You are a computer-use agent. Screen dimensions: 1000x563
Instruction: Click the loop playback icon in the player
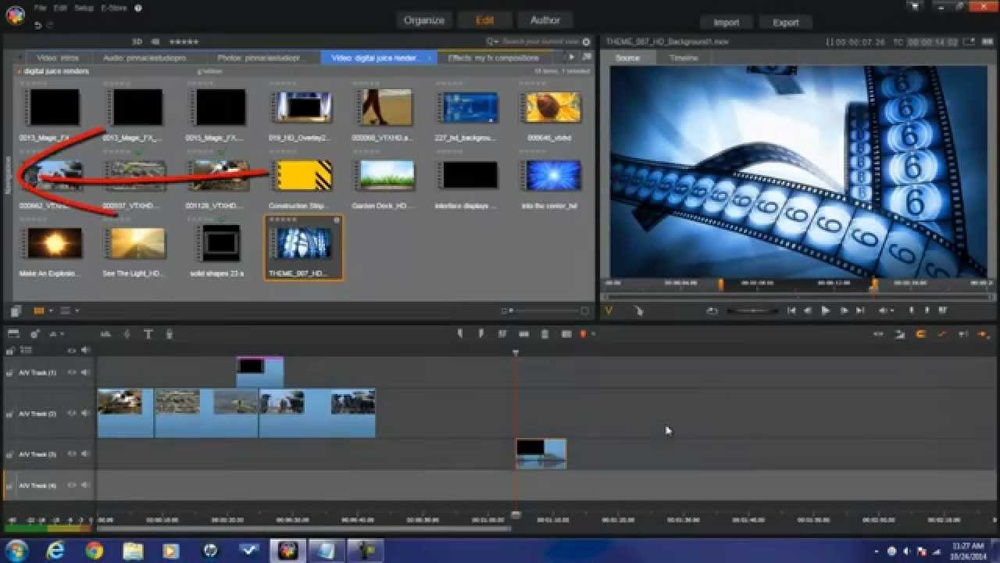pos(711,311)
